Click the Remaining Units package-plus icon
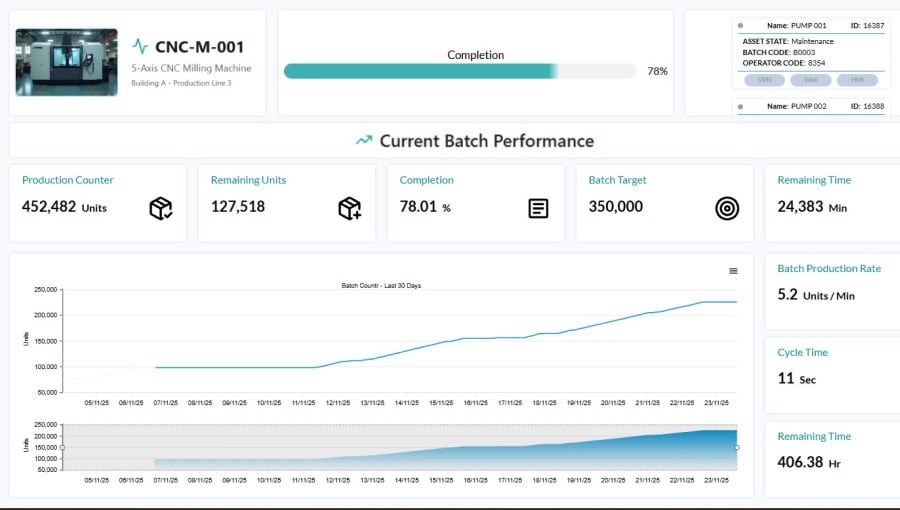The image size is (900, 510). point(349,208)
